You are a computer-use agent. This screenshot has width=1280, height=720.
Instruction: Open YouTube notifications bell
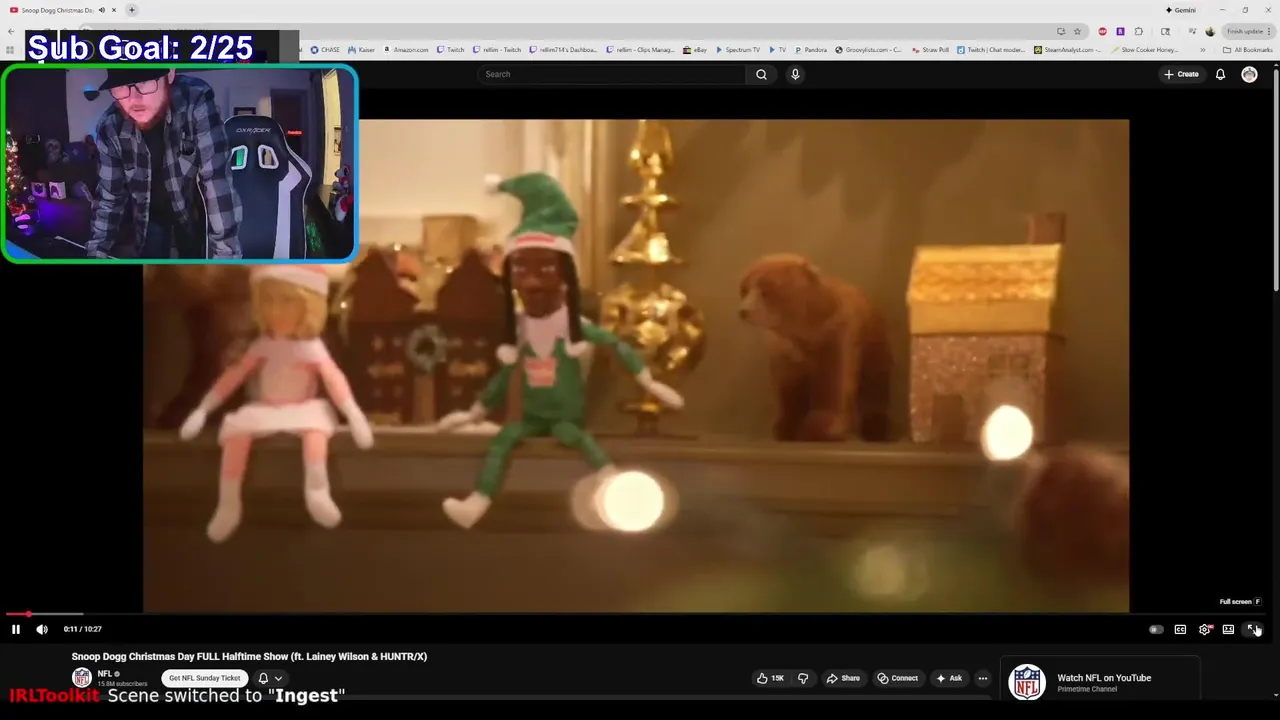pos(1220,74)
